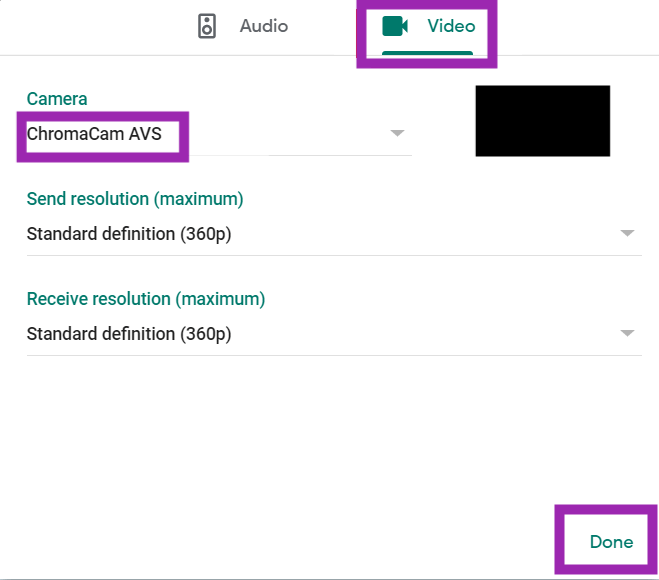Screen dimensions: 659x580
Task: Open the ChromaCam AVS camera dropdown
Action: pos(219,134)
